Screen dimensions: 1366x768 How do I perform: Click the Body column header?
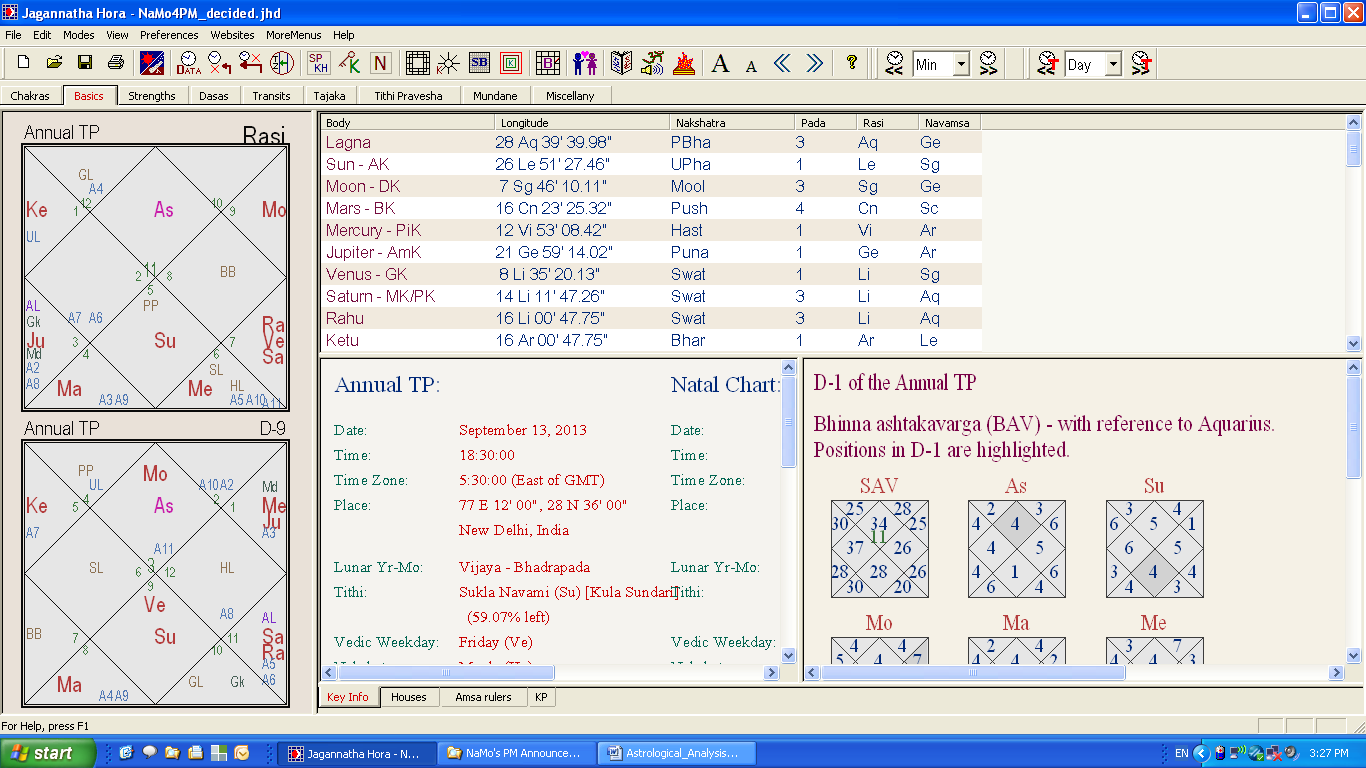(x=407, y=122)
